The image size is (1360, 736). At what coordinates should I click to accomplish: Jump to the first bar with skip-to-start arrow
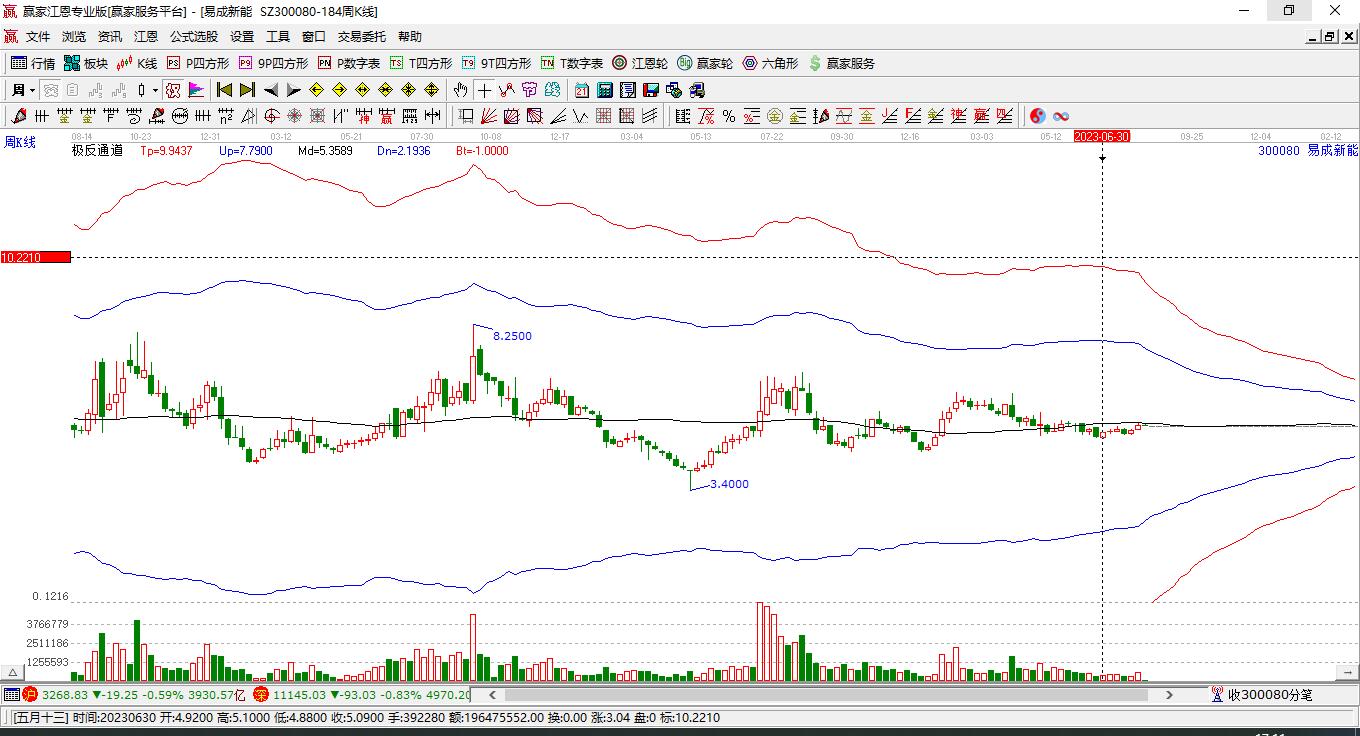(x=225, y=90)
